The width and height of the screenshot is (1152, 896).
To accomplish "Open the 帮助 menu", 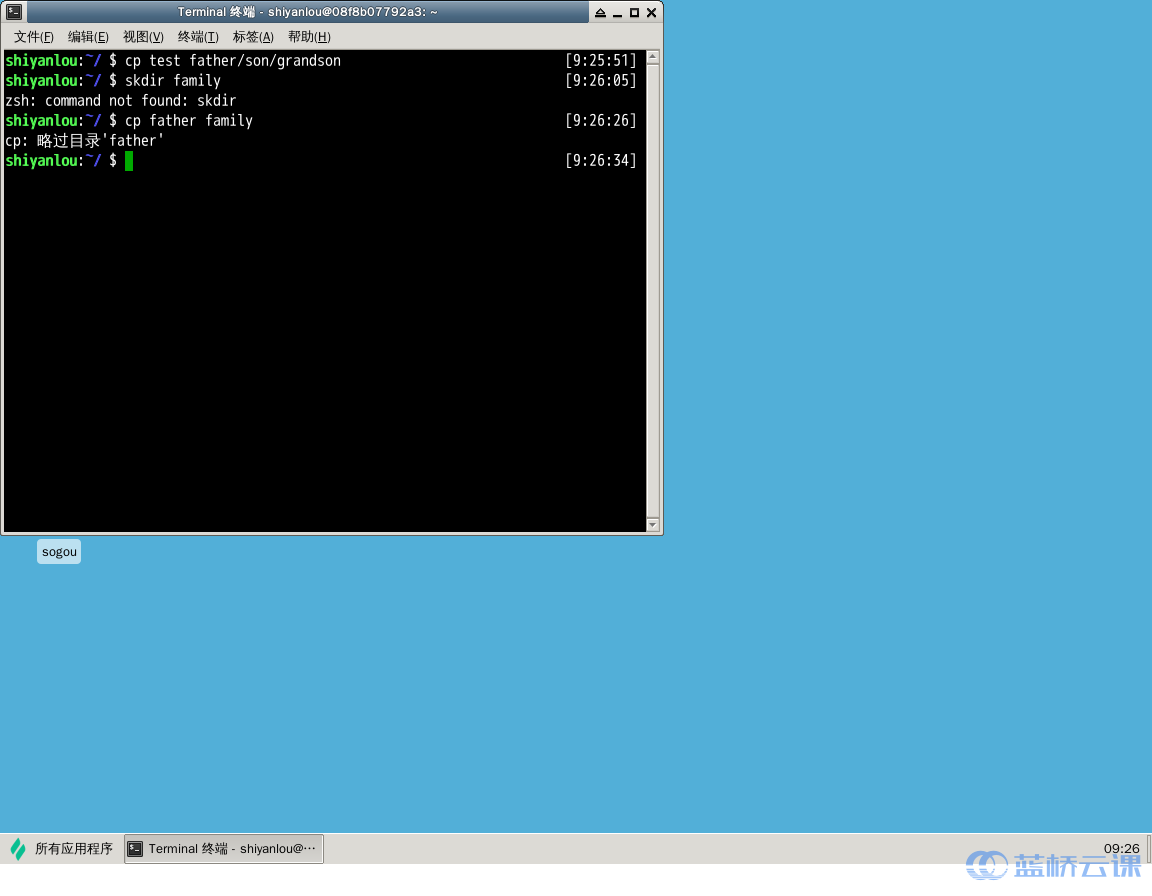I will coord(308,37).
